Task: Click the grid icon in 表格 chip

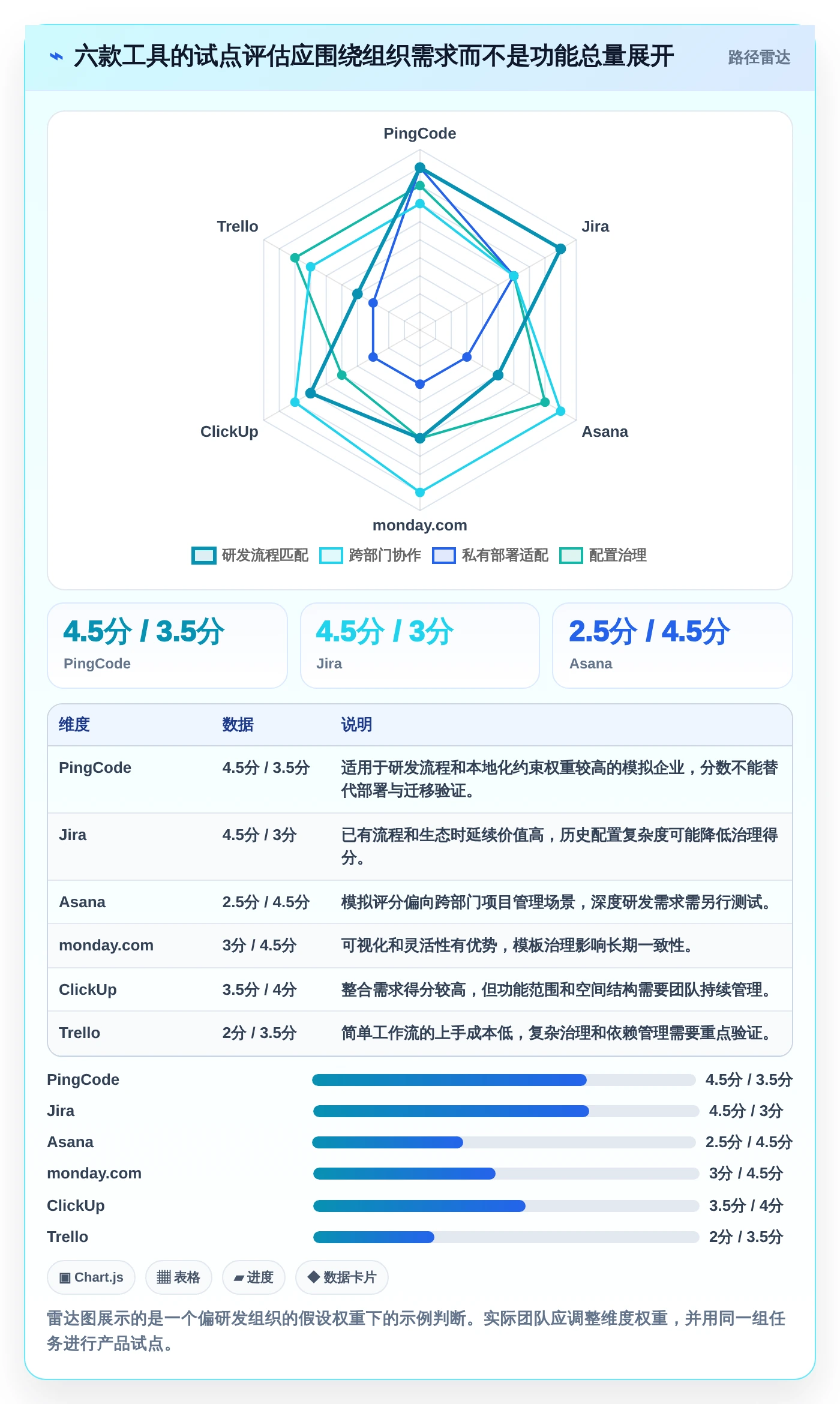Action: point(164,1277)
